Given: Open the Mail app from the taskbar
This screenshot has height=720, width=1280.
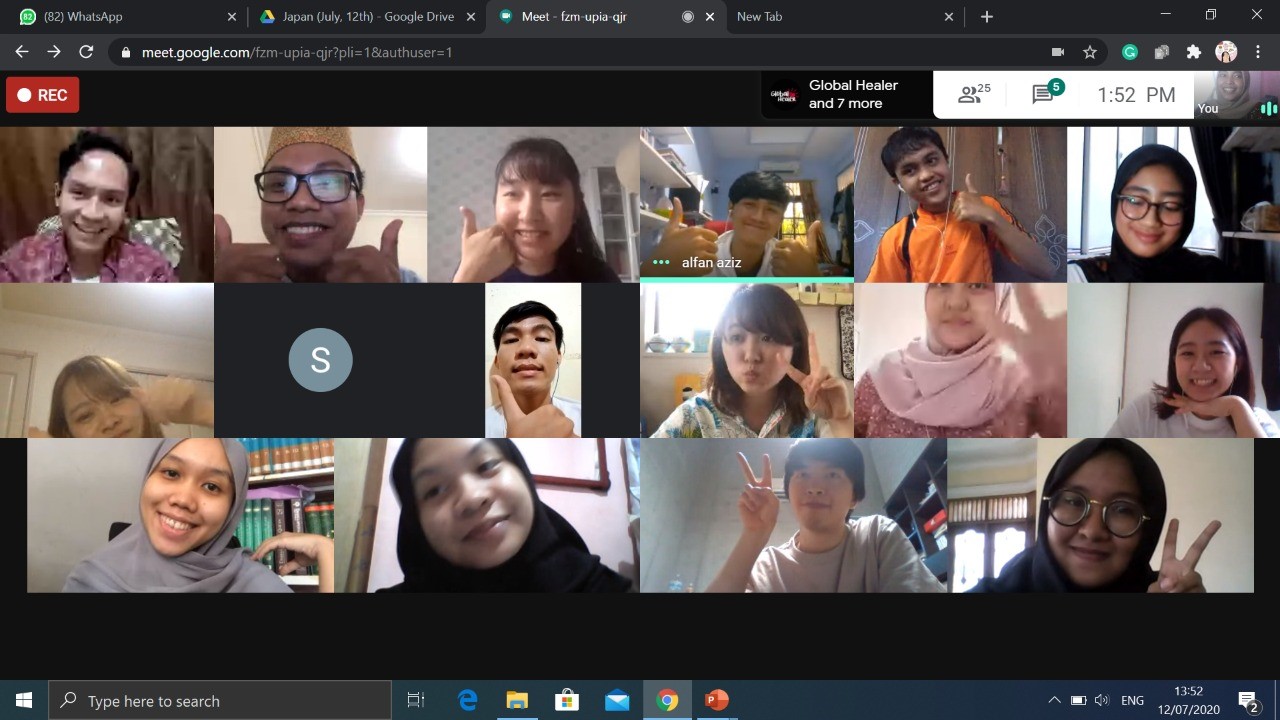Looking at the screenshot, I should click(x=617, y=700).
